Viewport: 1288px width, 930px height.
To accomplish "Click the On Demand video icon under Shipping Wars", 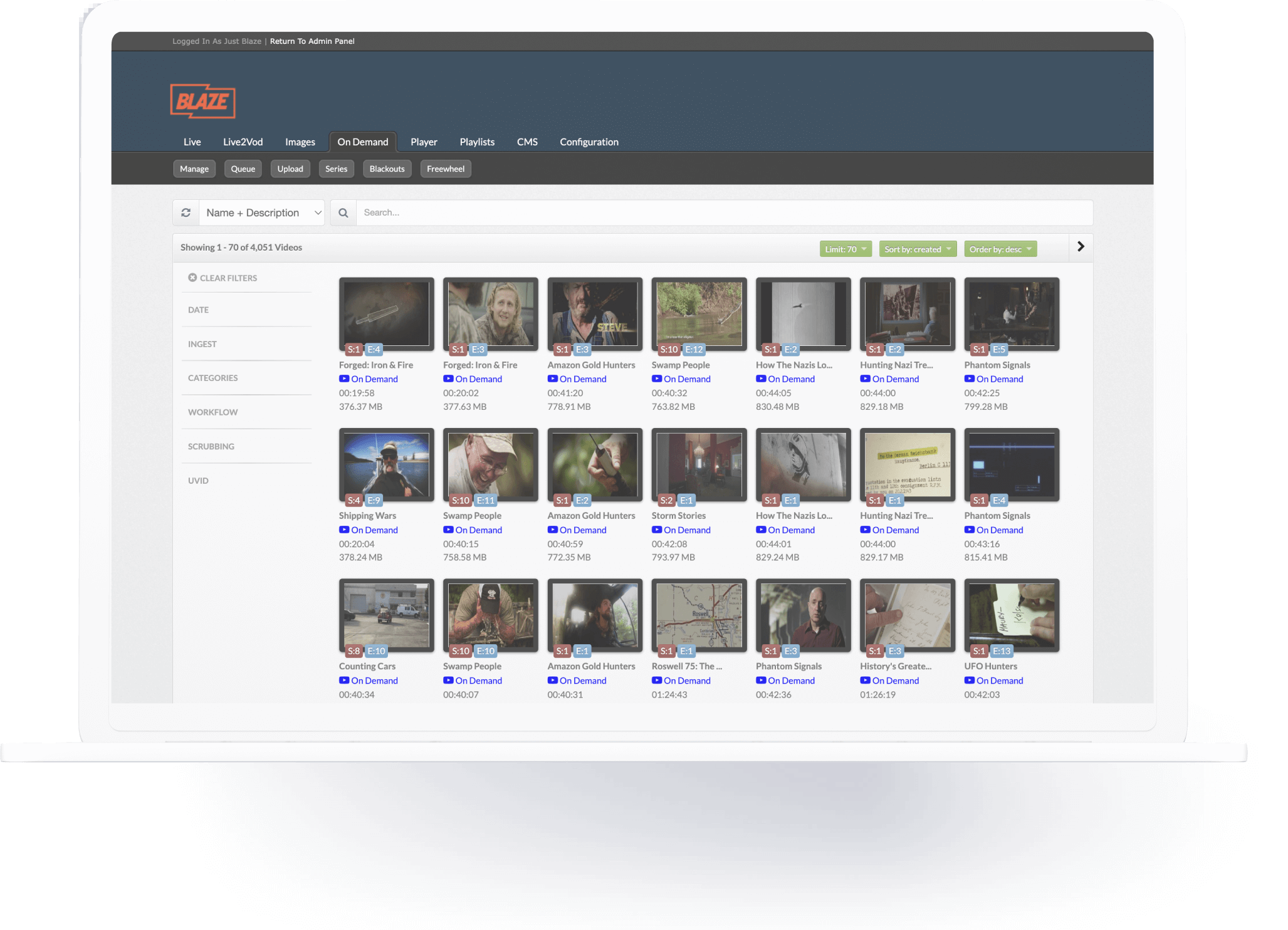I will point(344,530).
